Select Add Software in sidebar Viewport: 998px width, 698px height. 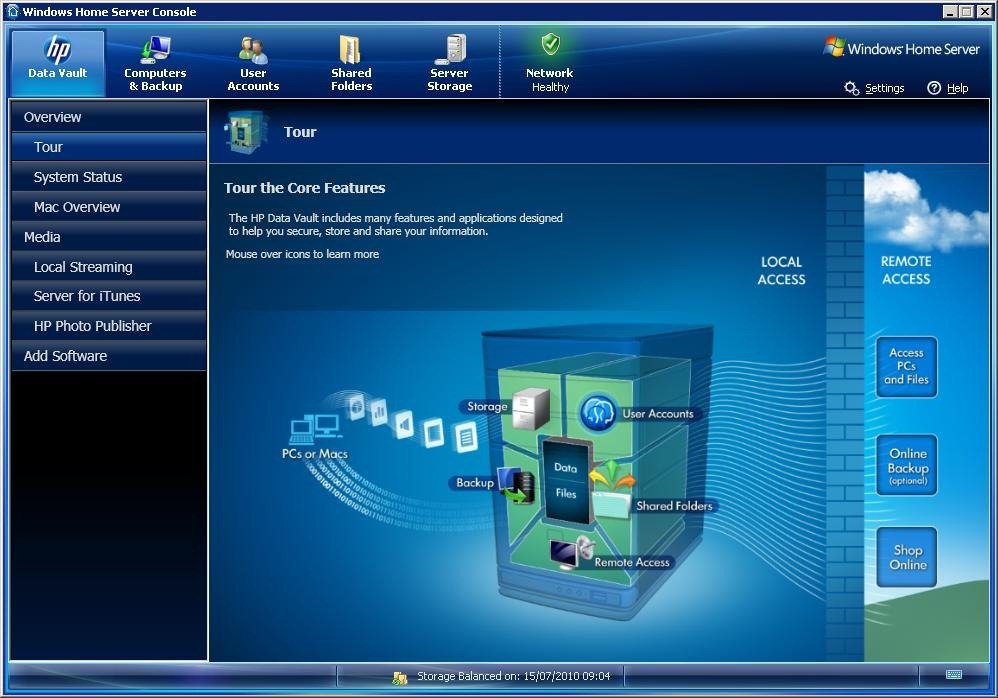coord(108,356)
